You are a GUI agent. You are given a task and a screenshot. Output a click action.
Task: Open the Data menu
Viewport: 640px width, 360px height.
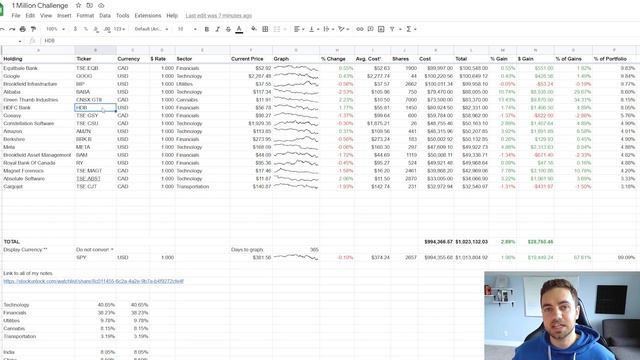click(x=105, y=16)
